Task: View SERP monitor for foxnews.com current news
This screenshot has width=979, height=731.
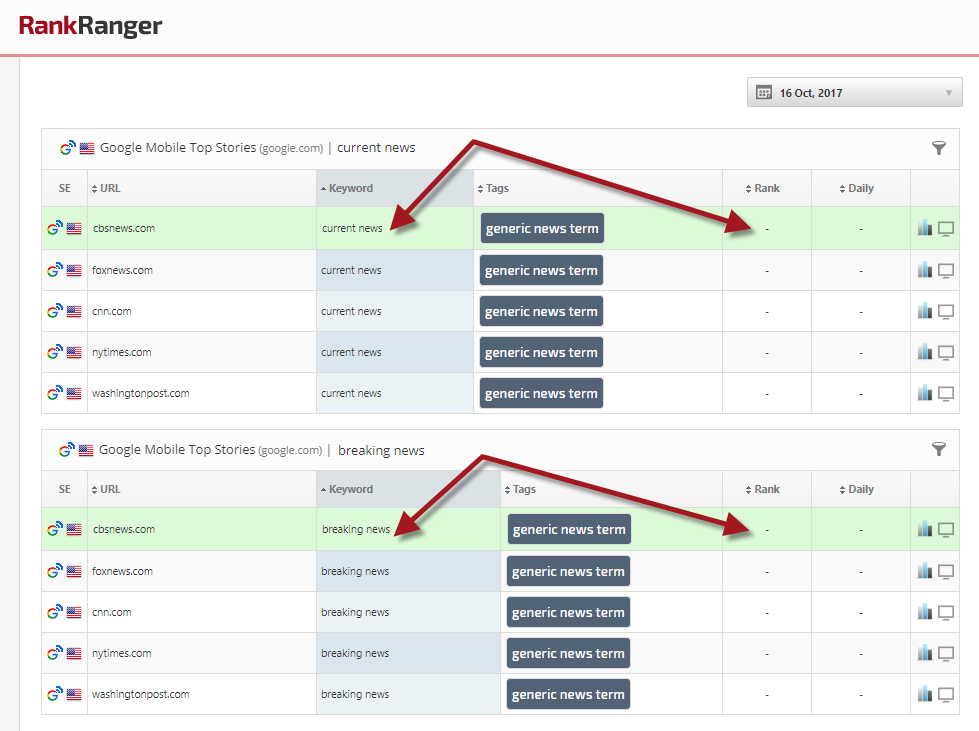Action: (946, 271)
